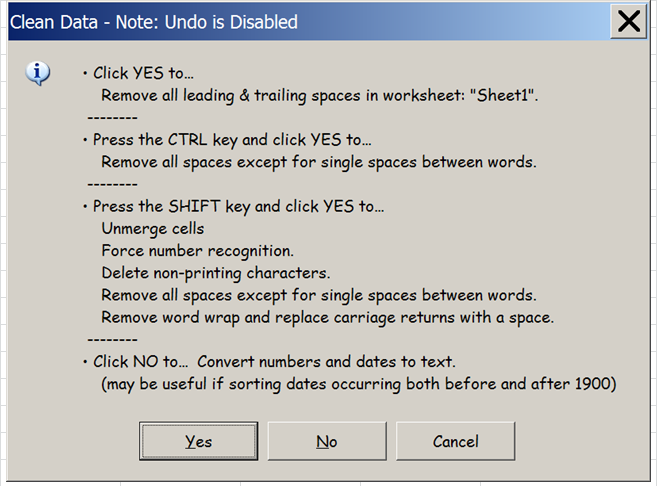Image resolution: width=657 pixels, height=486 pixels.
Task: Click the 'Delete non-printing characters.' line
Action: 216,273
